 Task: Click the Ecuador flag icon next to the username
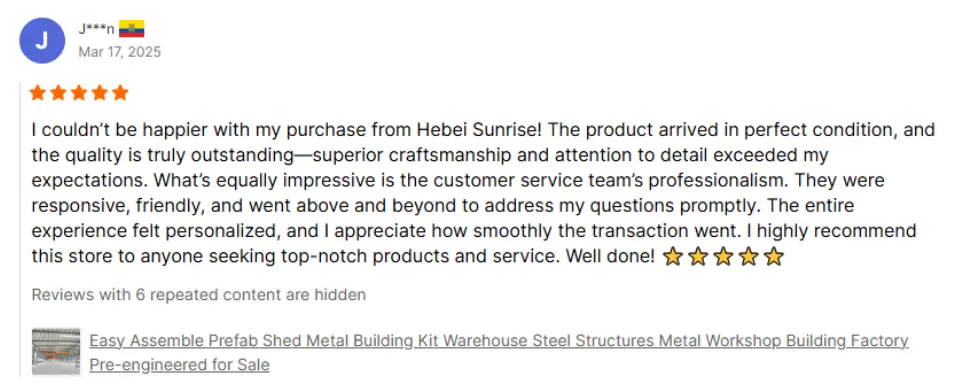pyautogui.click(x=131, y=29)
